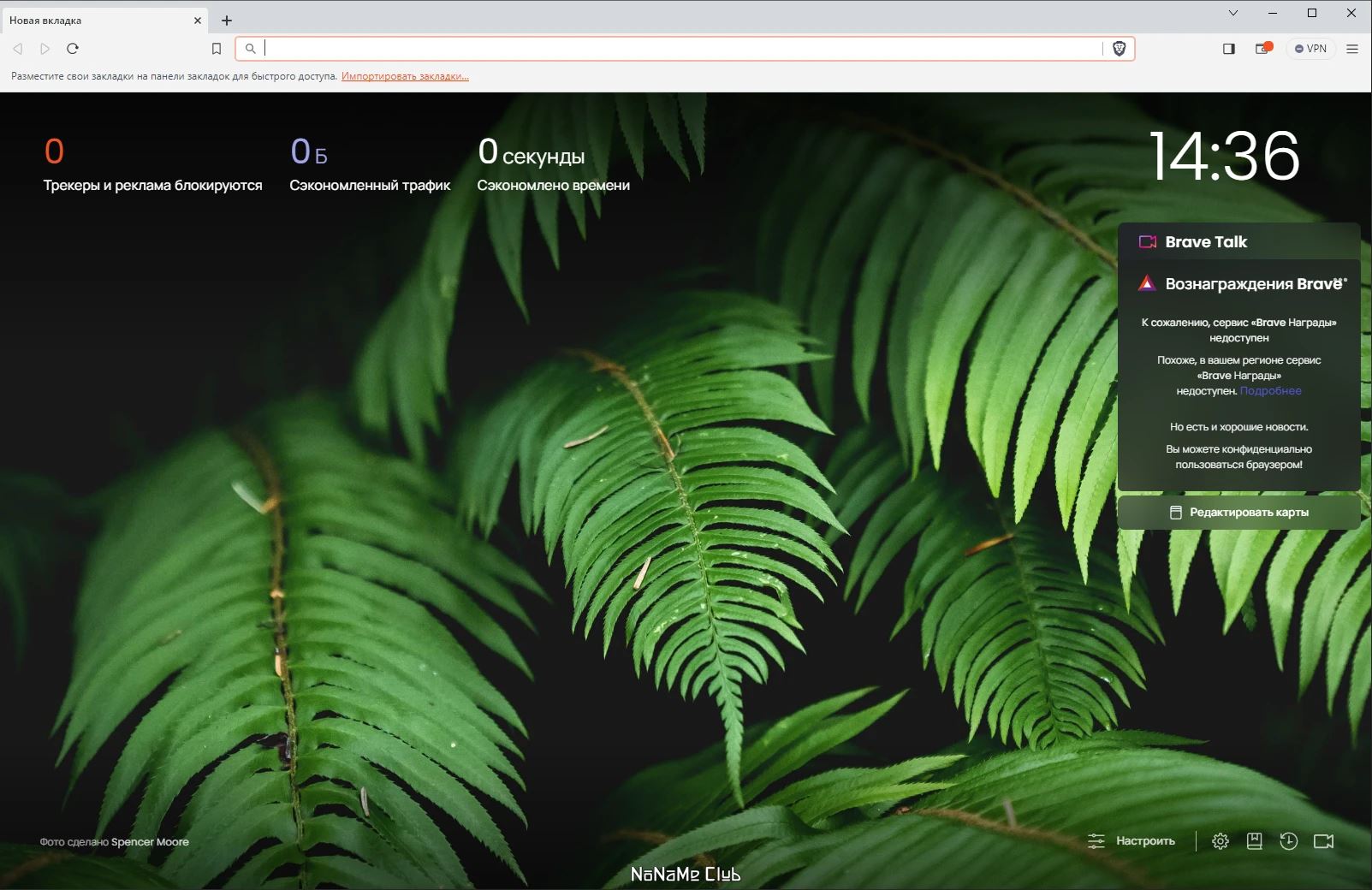The width and height of the screenshot is (1372, 890).
Task: Click Сэкономлено времени stat
Action: point(553,164)
